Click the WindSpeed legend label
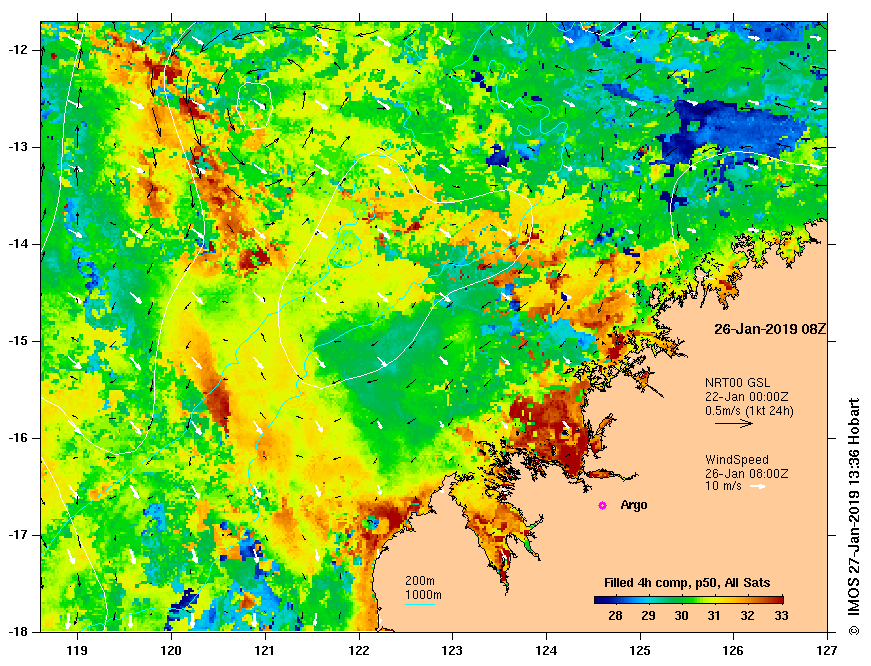The image size is (871, 666). 737,460
